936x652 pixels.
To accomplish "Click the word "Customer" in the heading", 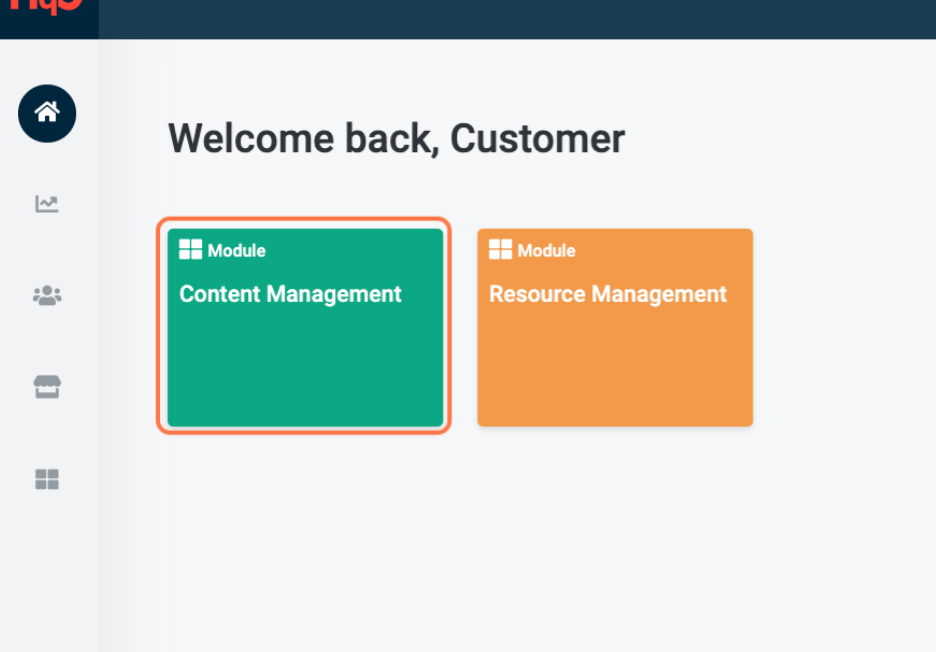I will point(538,138).
